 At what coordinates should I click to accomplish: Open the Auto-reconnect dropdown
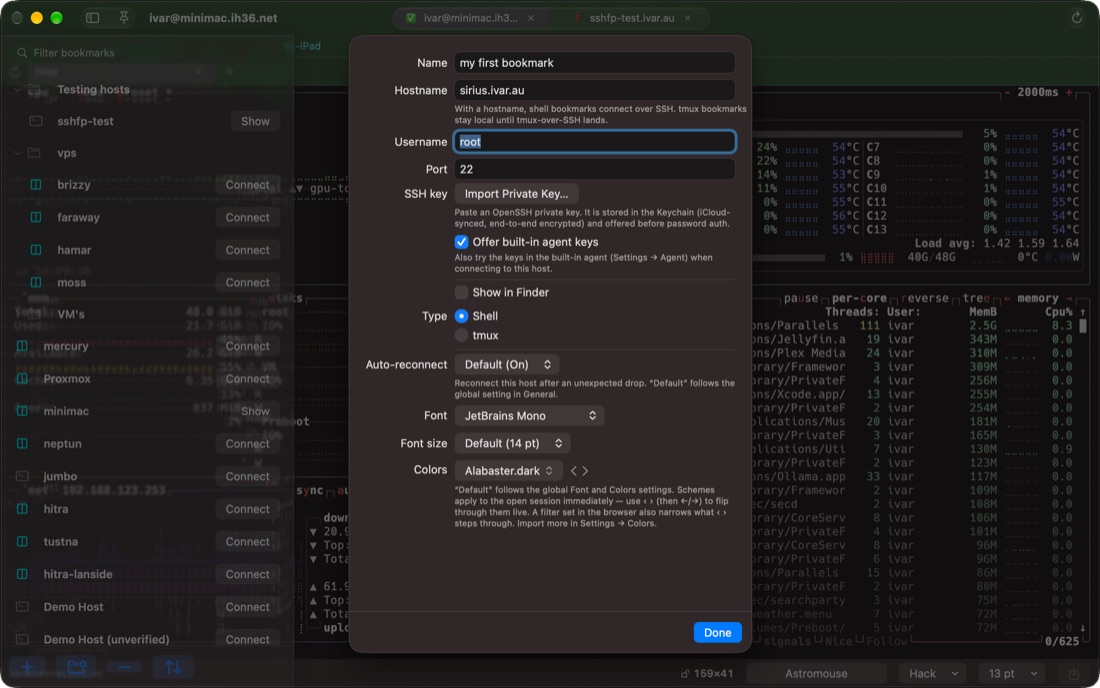507,365
